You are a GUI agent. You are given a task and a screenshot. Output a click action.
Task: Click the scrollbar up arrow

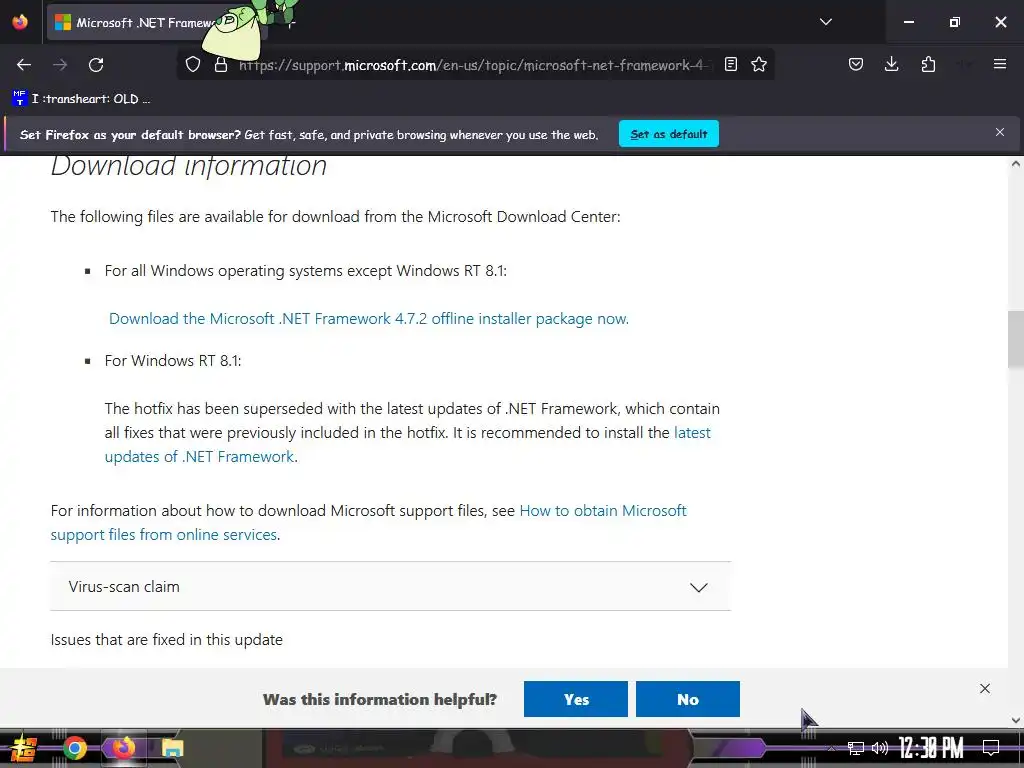pyautogui.click(x=1016, y=164)
